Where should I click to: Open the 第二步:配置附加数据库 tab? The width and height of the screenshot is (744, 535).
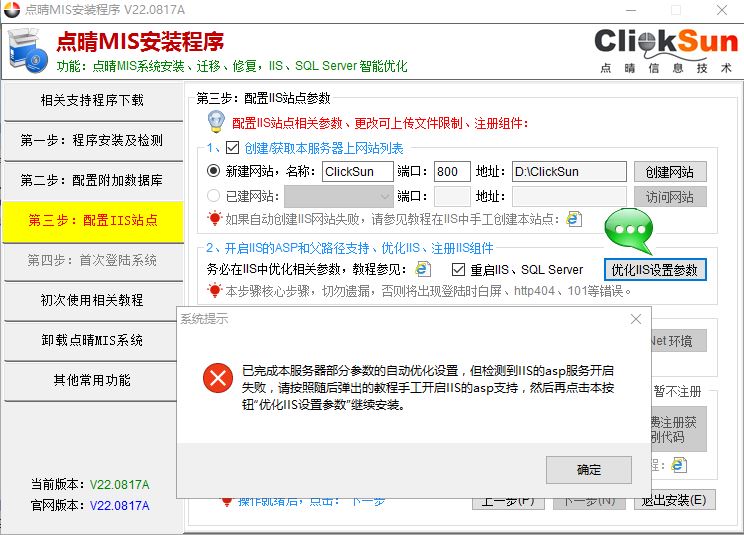click(92, 180)
